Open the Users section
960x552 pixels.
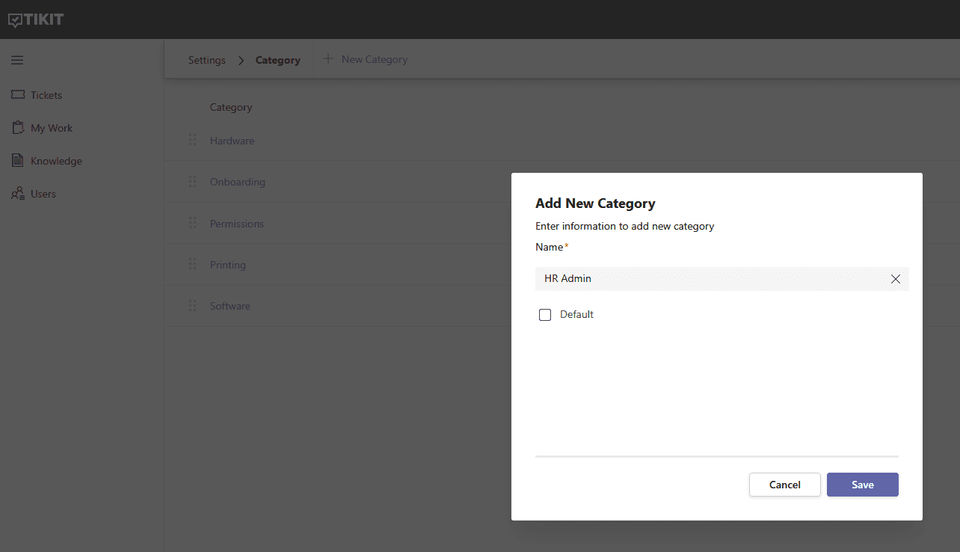tap(43, 194)
